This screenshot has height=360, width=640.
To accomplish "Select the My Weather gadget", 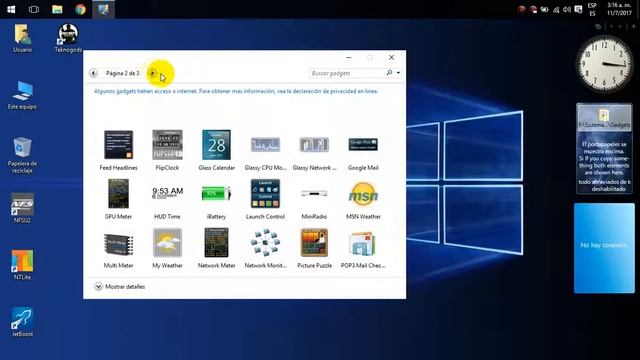I will pos(167,248).
